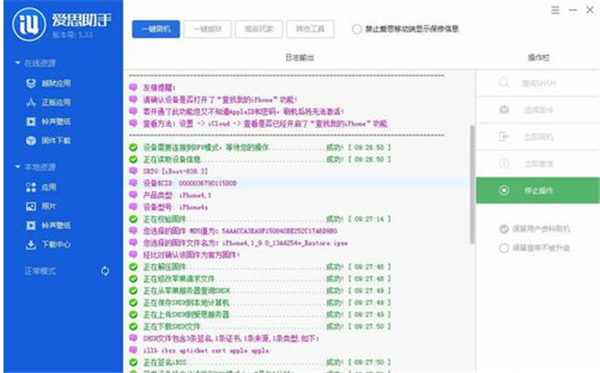The height and width of the screenshot is (373, 600).
Task: Click the 选择固件 package icon
Action: [x=504, y=110]
